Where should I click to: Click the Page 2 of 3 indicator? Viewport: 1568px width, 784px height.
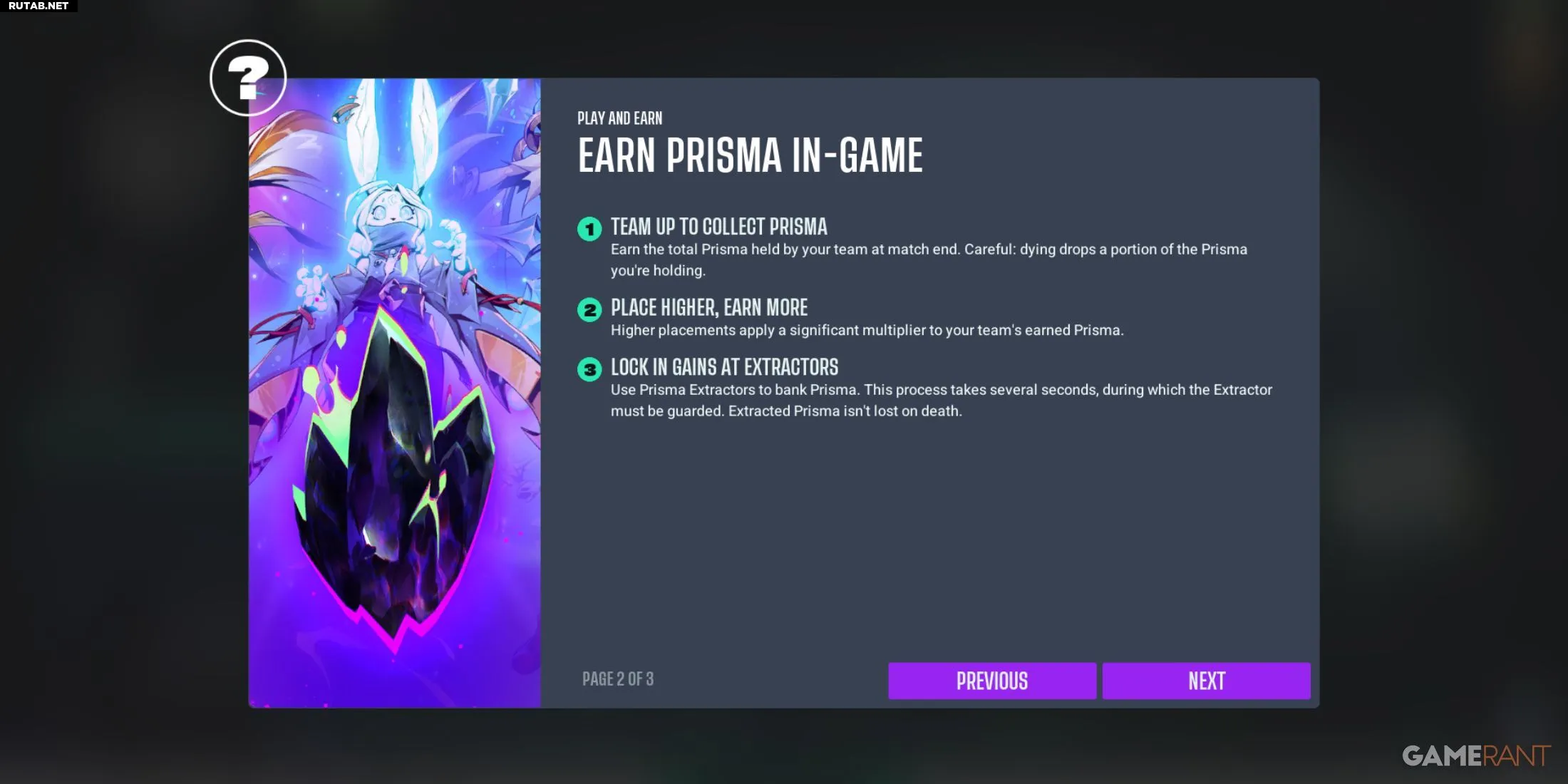click(618, 679)
